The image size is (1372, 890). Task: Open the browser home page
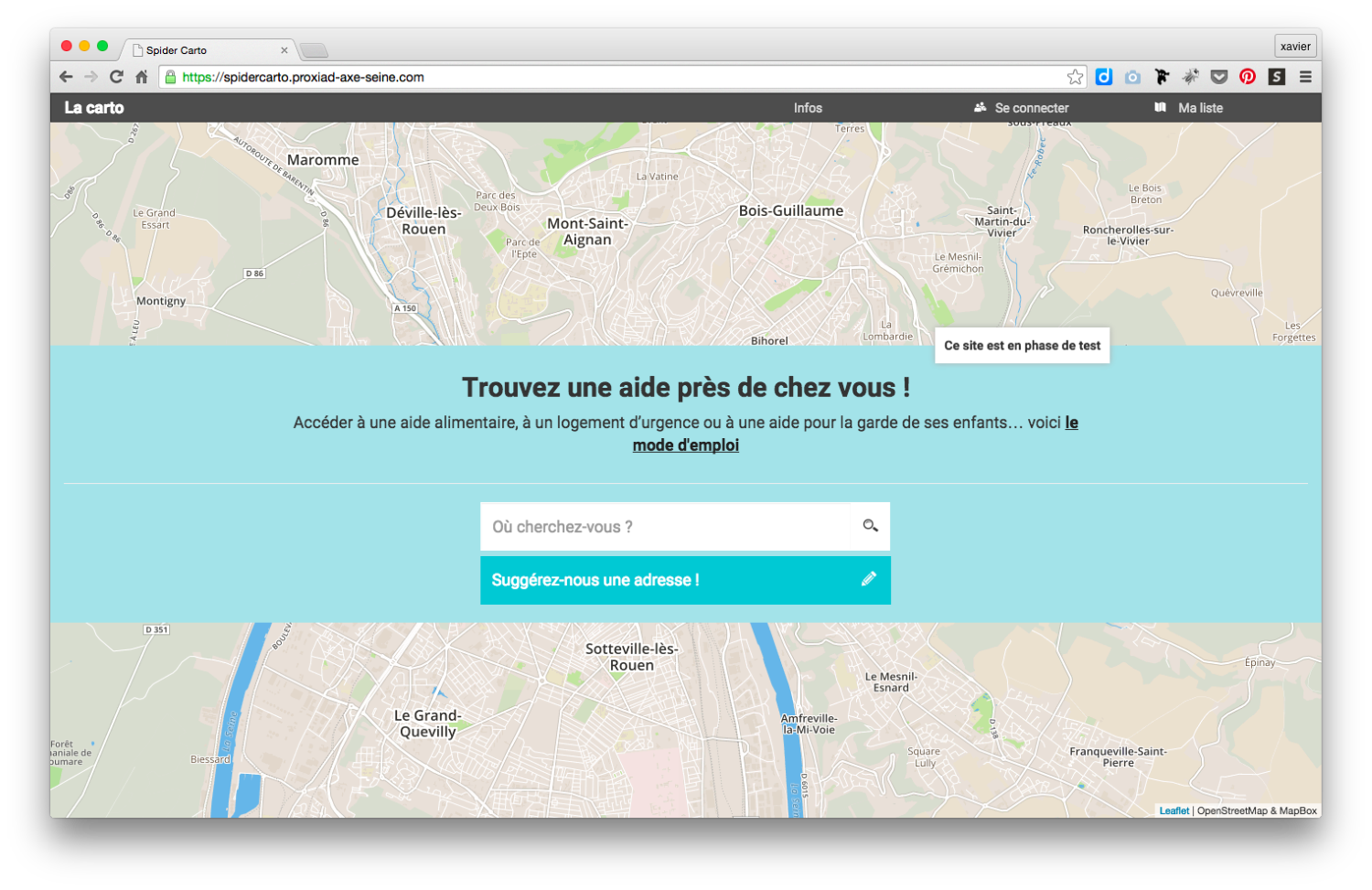click(x=142, y=77)
